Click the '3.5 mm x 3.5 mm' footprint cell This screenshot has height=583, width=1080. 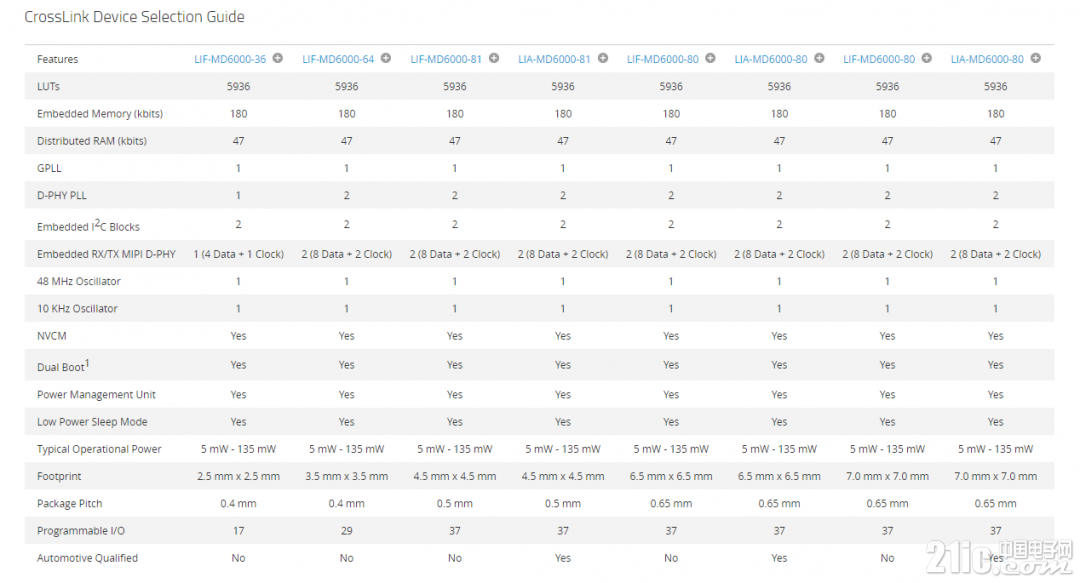(x=346, y=476)
